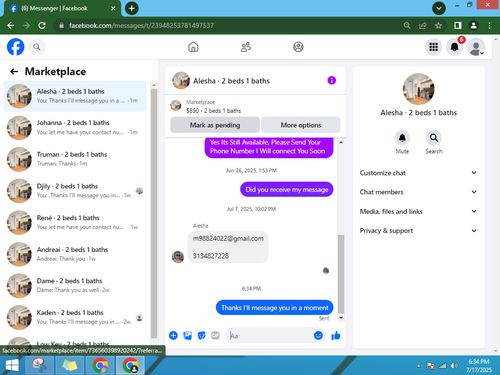Open emoji picker smiley
The width and height of the screenshot is (500, 375).
click(x=318, y=335)
